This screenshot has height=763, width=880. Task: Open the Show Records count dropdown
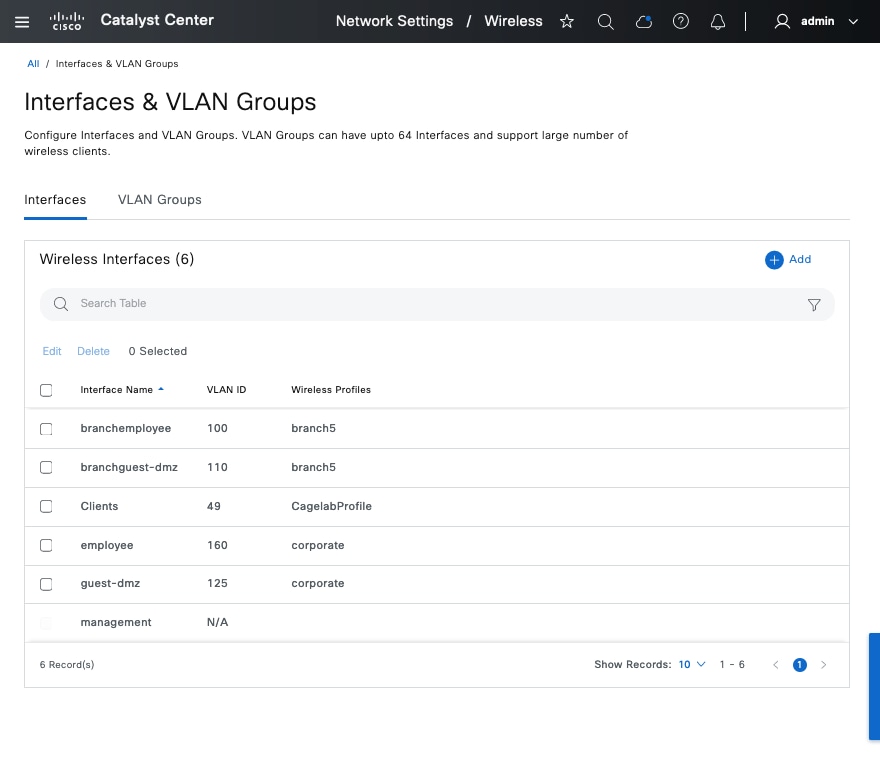pyautogui.click(x=692, y=664)
